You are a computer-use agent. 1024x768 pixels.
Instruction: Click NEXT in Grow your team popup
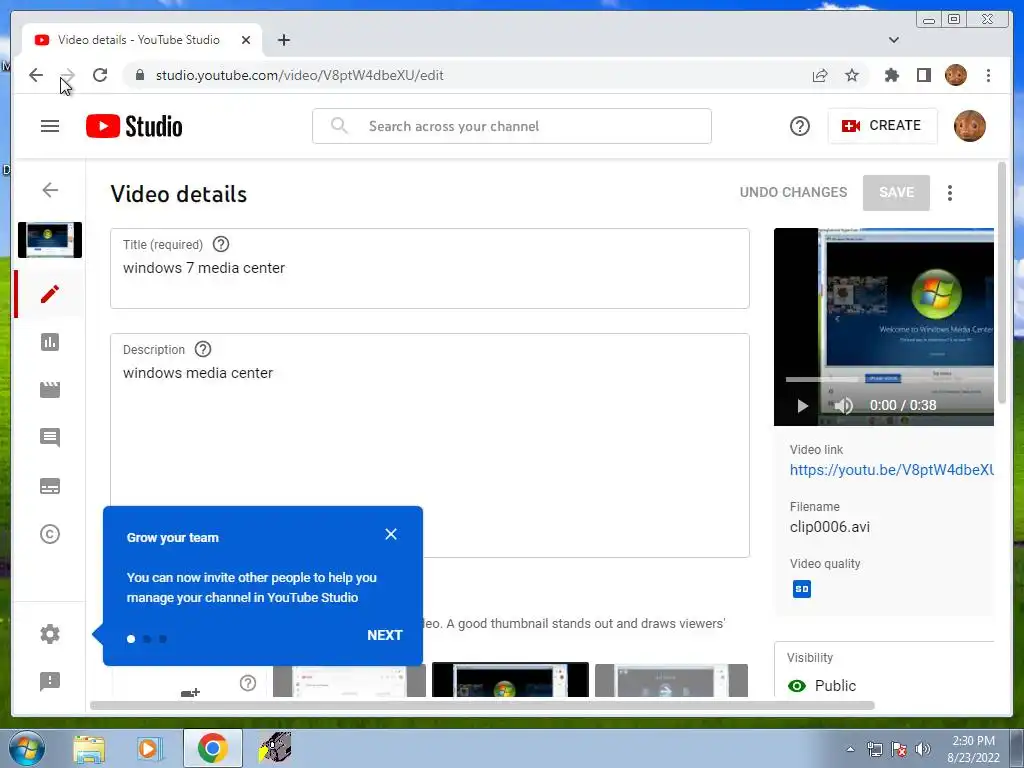click(384, 635)
